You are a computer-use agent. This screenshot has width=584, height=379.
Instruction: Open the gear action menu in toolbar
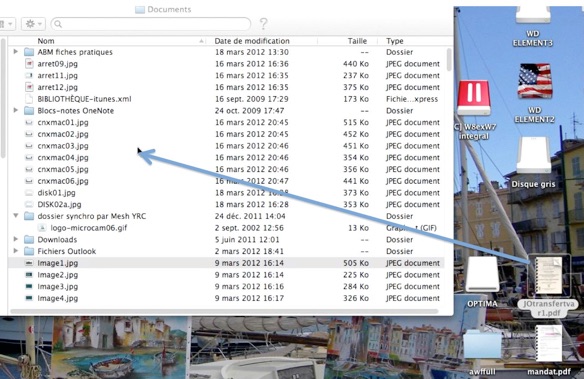(33, 24)
